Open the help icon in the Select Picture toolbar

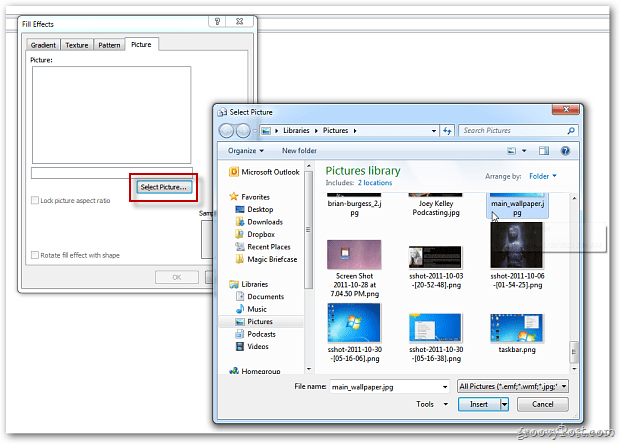click(x=565, y=151)
